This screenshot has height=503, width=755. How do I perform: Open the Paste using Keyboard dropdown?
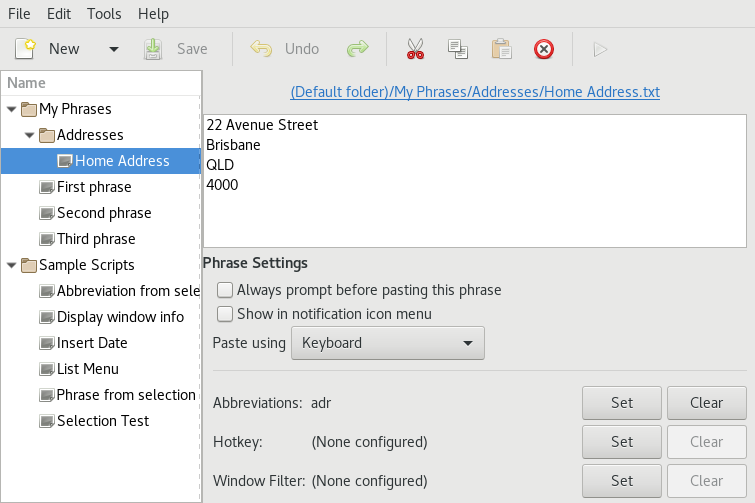pos(388,343)
